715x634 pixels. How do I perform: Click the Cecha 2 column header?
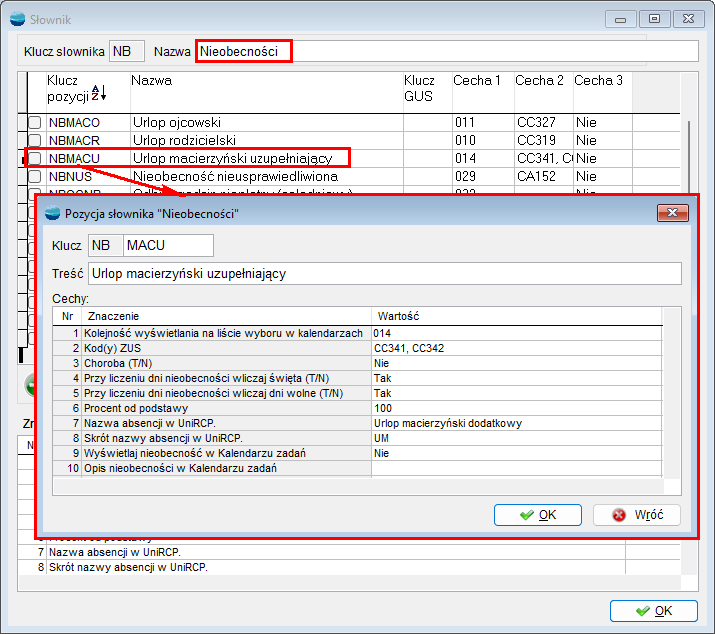click(539, 80)
